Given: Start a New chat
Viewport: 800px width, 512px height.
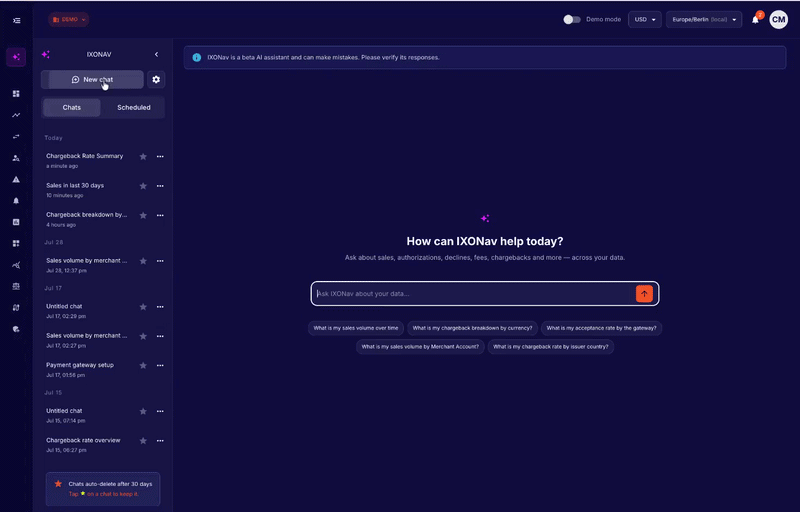Looking at the screenshot, I should (92, 80).
